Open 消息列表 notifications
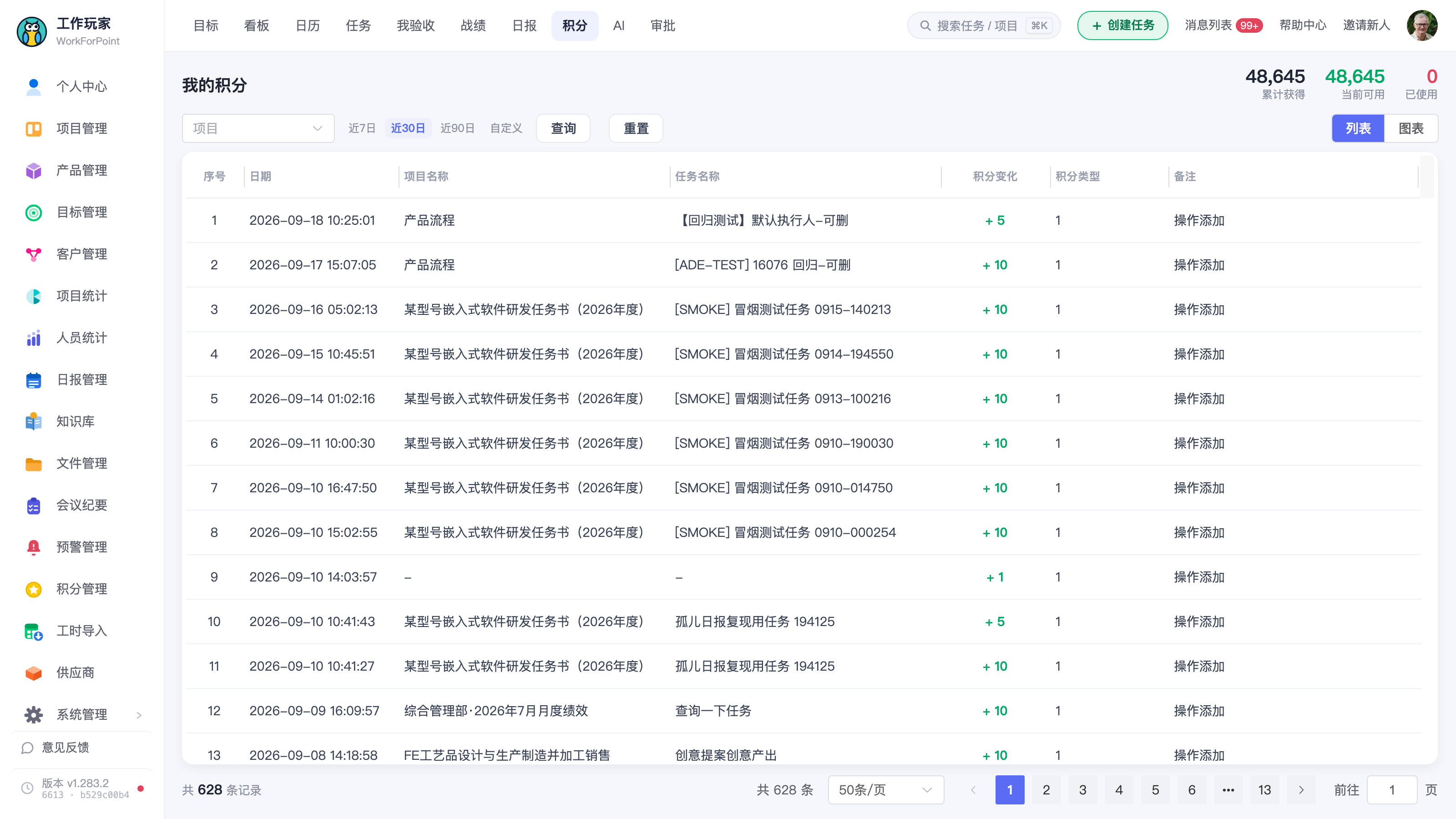1456x819 pixels. click(x=1223, y=25)
